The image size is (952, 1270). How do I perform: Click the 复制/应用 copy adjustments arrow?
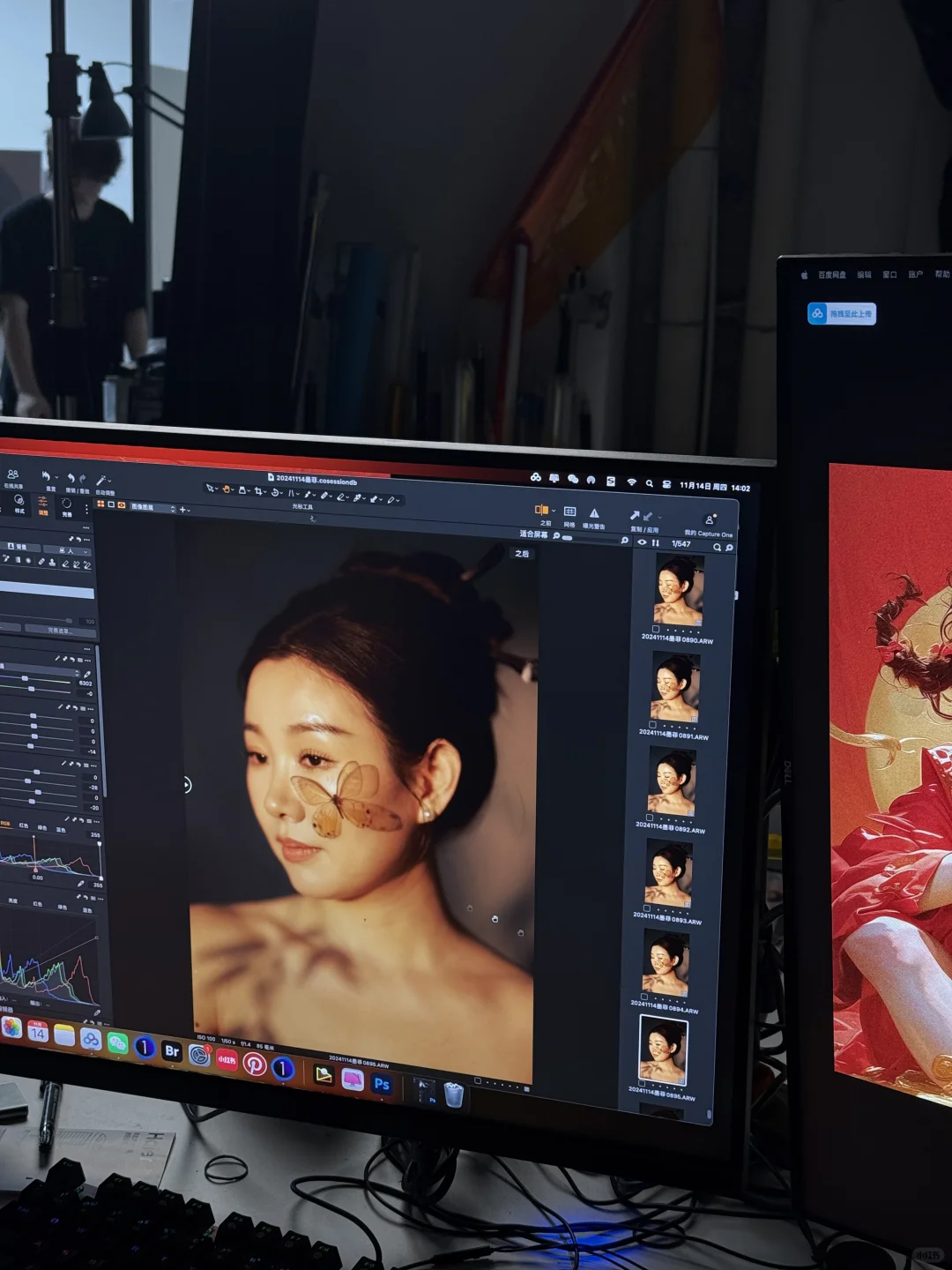click(x=634, y=515)
